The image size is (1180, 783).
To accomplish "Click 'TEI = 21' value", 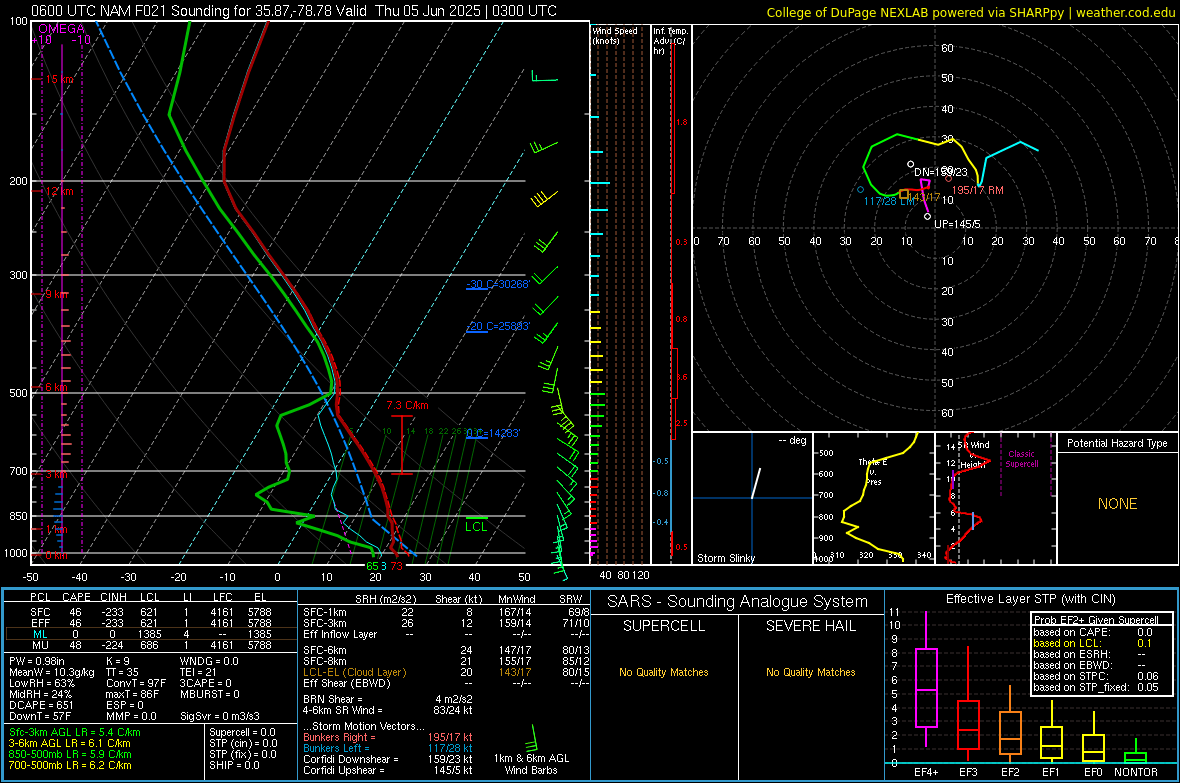I will click(198, 672).
